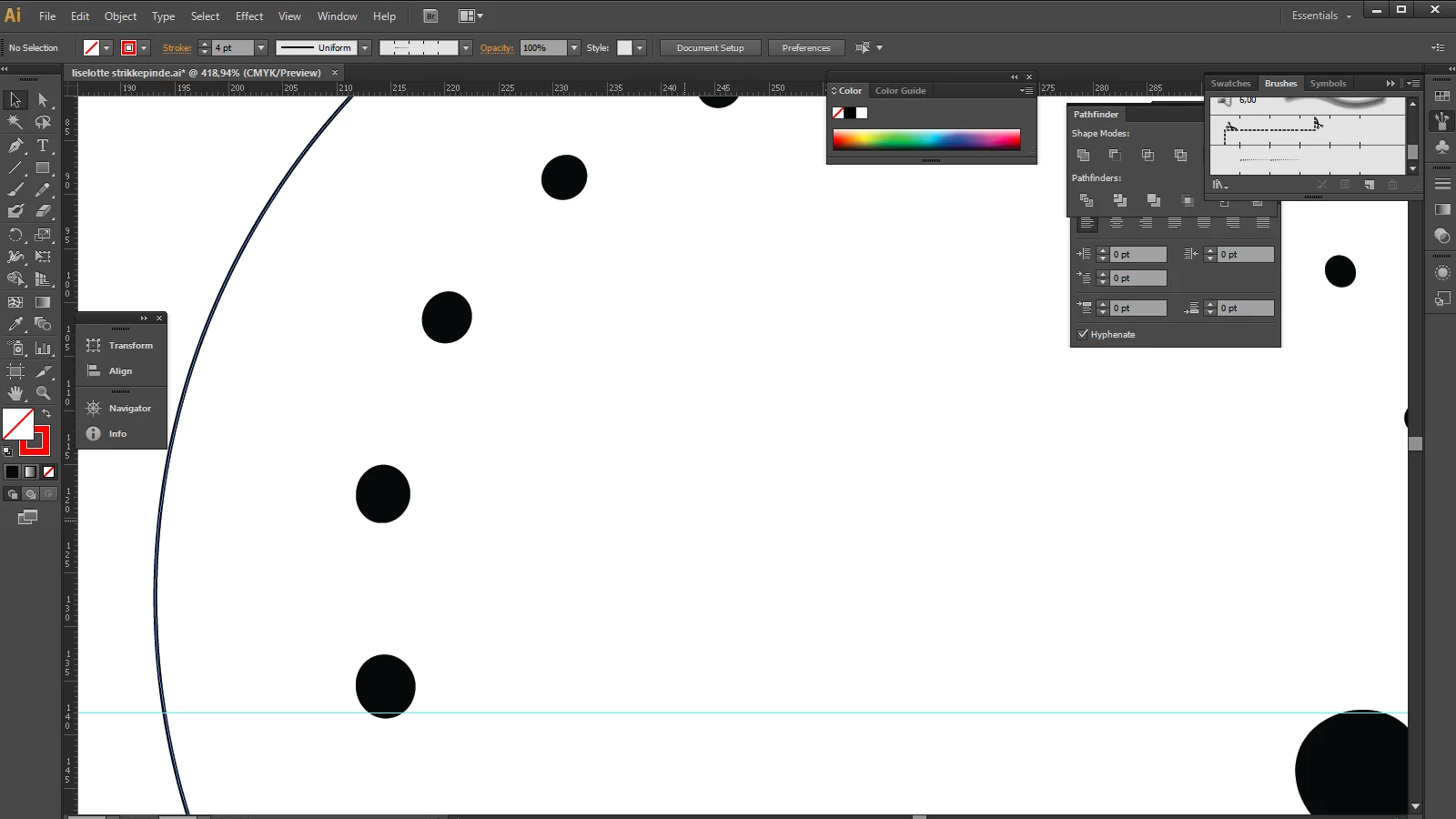Viewport: 1456px width, 819px height.
Task: Close the liselotte strikkepinde.ai document tab
Action: 335,73
